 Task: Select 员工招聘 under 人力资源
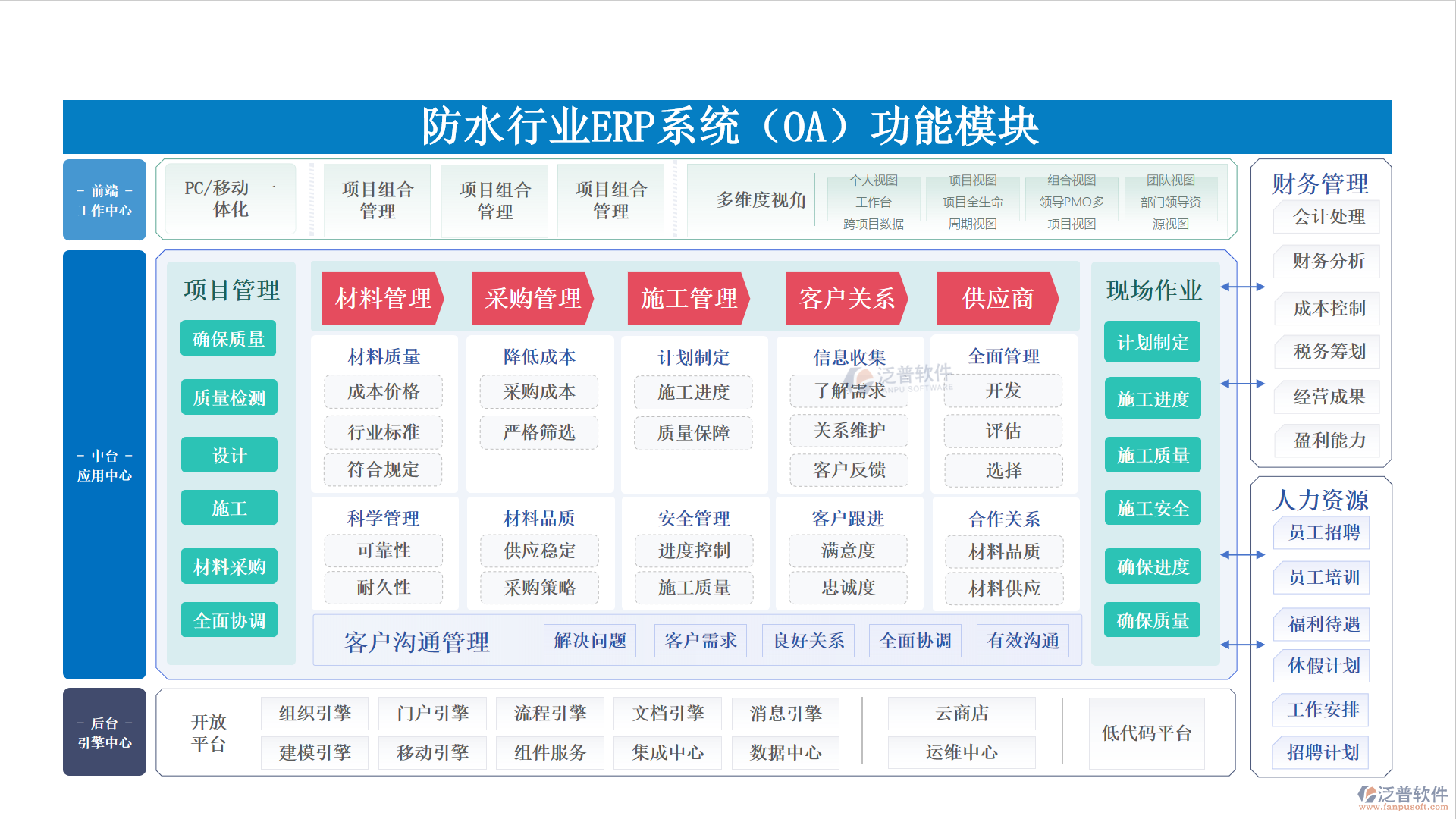coord(1323,533)
